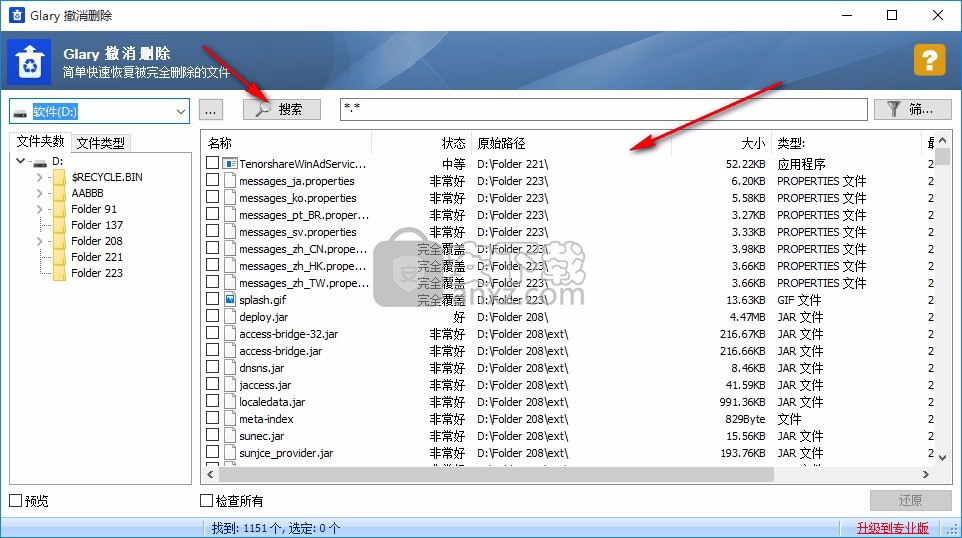This screenshot has height=538, width=962.
Task: Click the browse ellipsis button
Action: click(x=210, y=110)
